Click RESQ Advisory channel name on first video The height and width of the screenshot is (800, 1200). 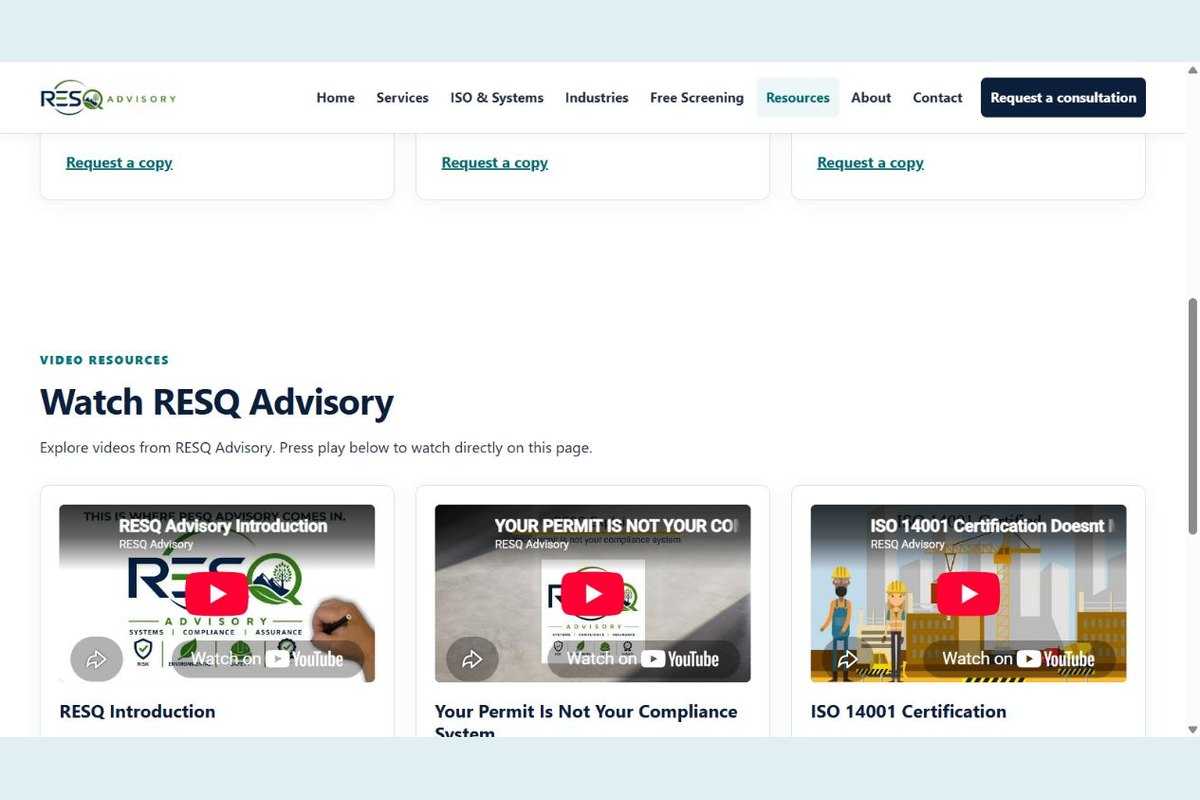coord(156,545)
